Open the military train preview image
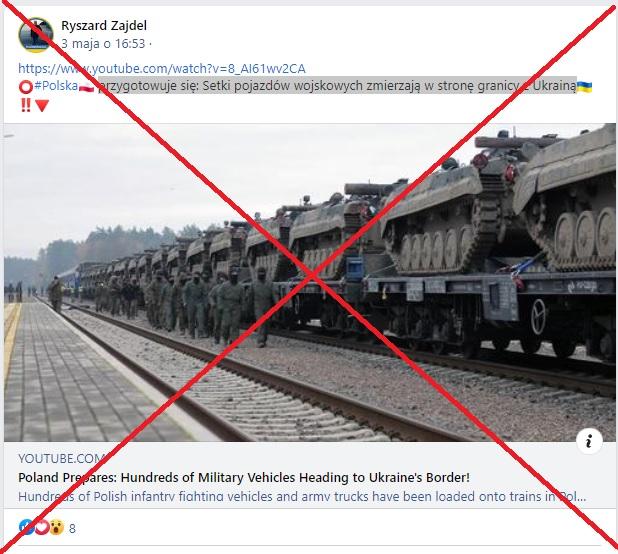The width and height of the screenshot is (618, 554). coord(310,282)
